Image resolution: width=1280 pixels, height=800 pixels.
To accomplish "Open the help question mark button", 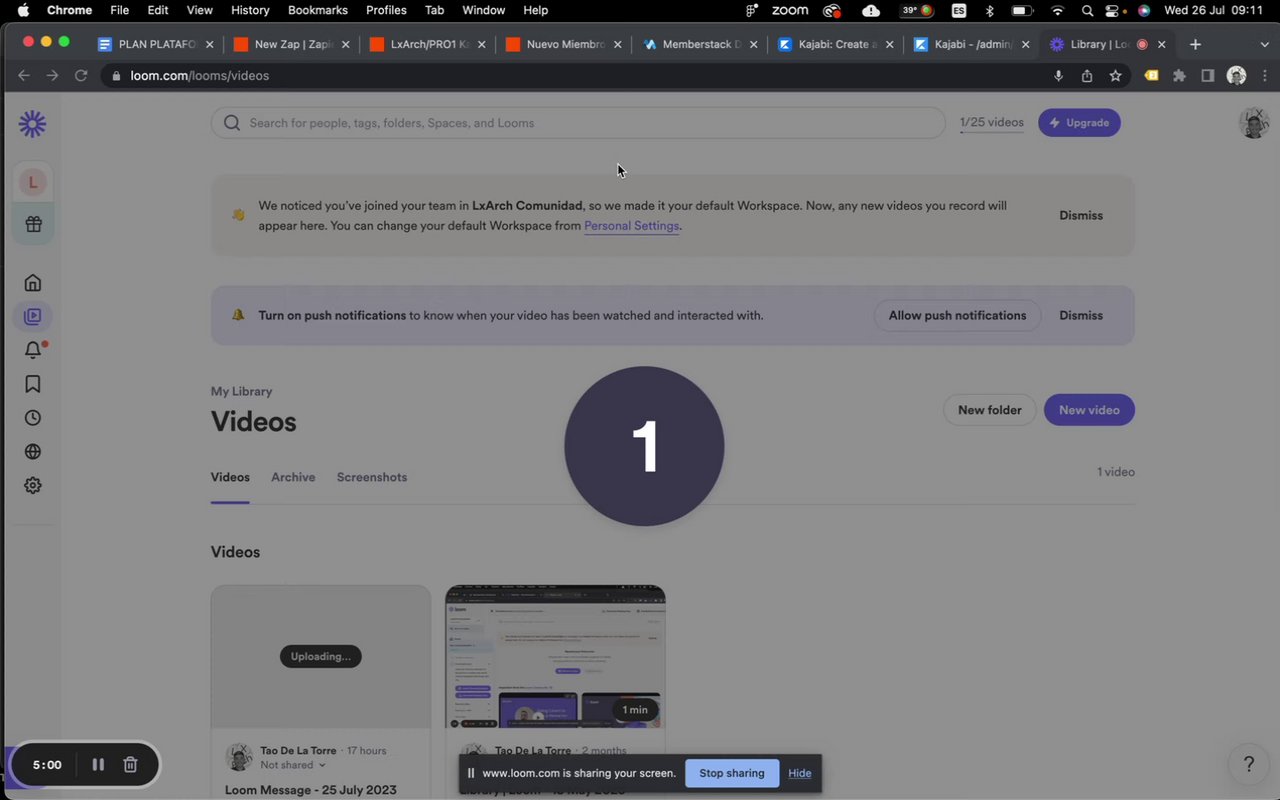I will pyautogui.click(x=1248, y=765).
